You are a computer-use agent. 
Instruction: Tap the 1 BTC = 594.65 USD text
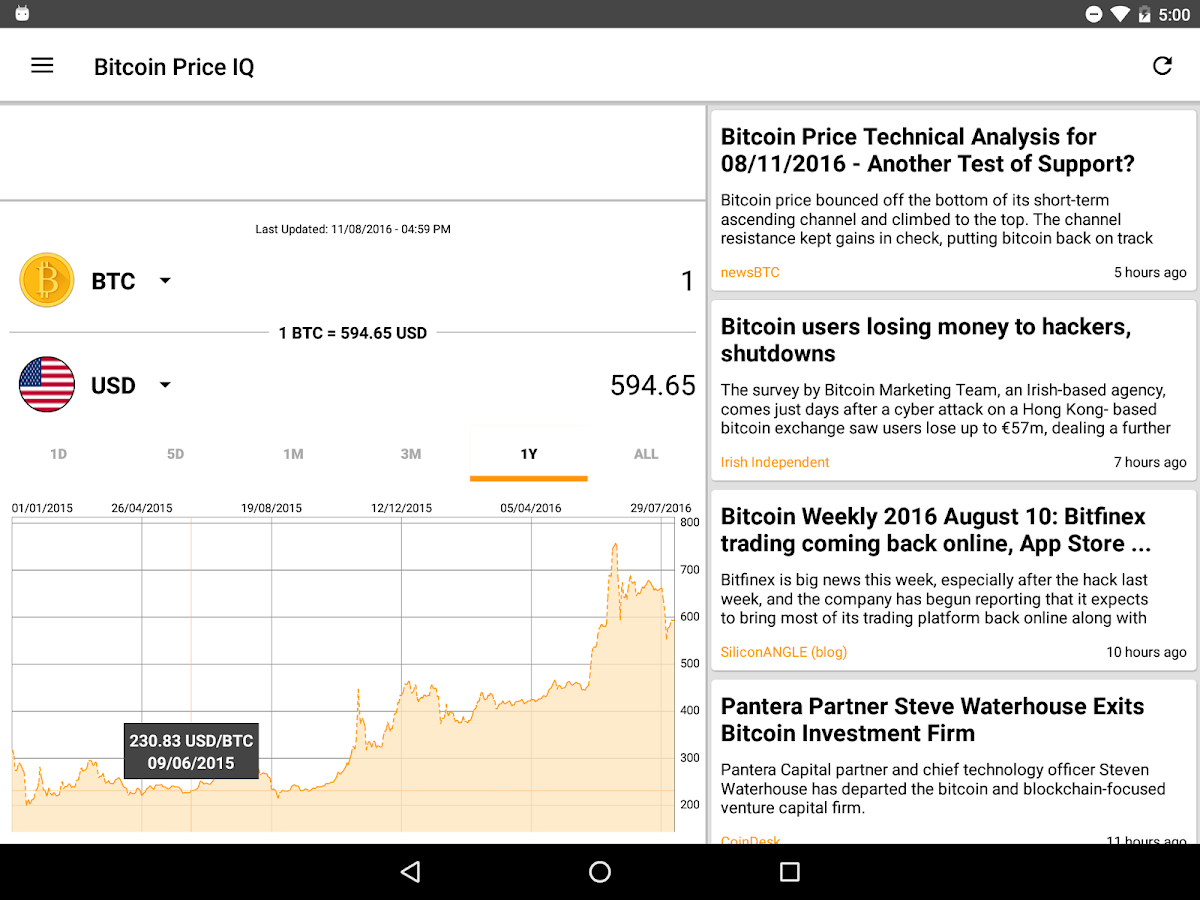353,333
